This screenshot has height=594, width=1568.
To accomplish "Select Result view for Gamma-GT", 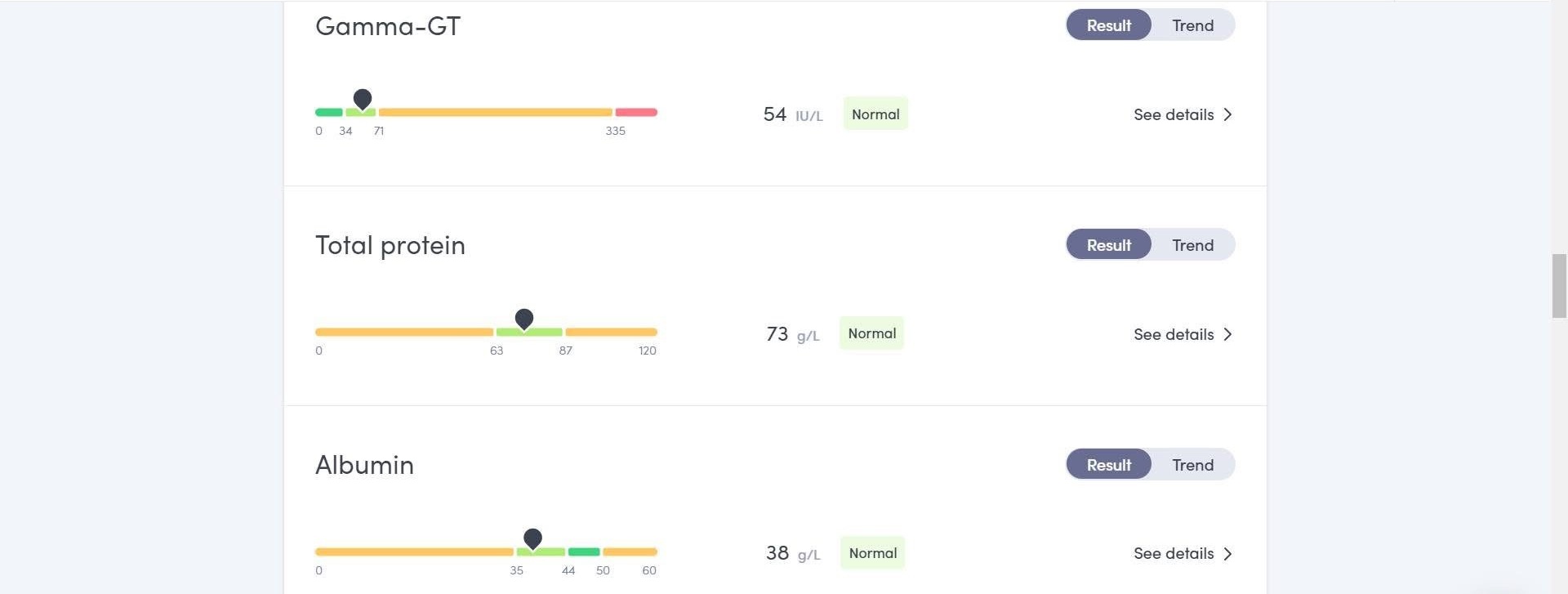I will point(1108,25).
